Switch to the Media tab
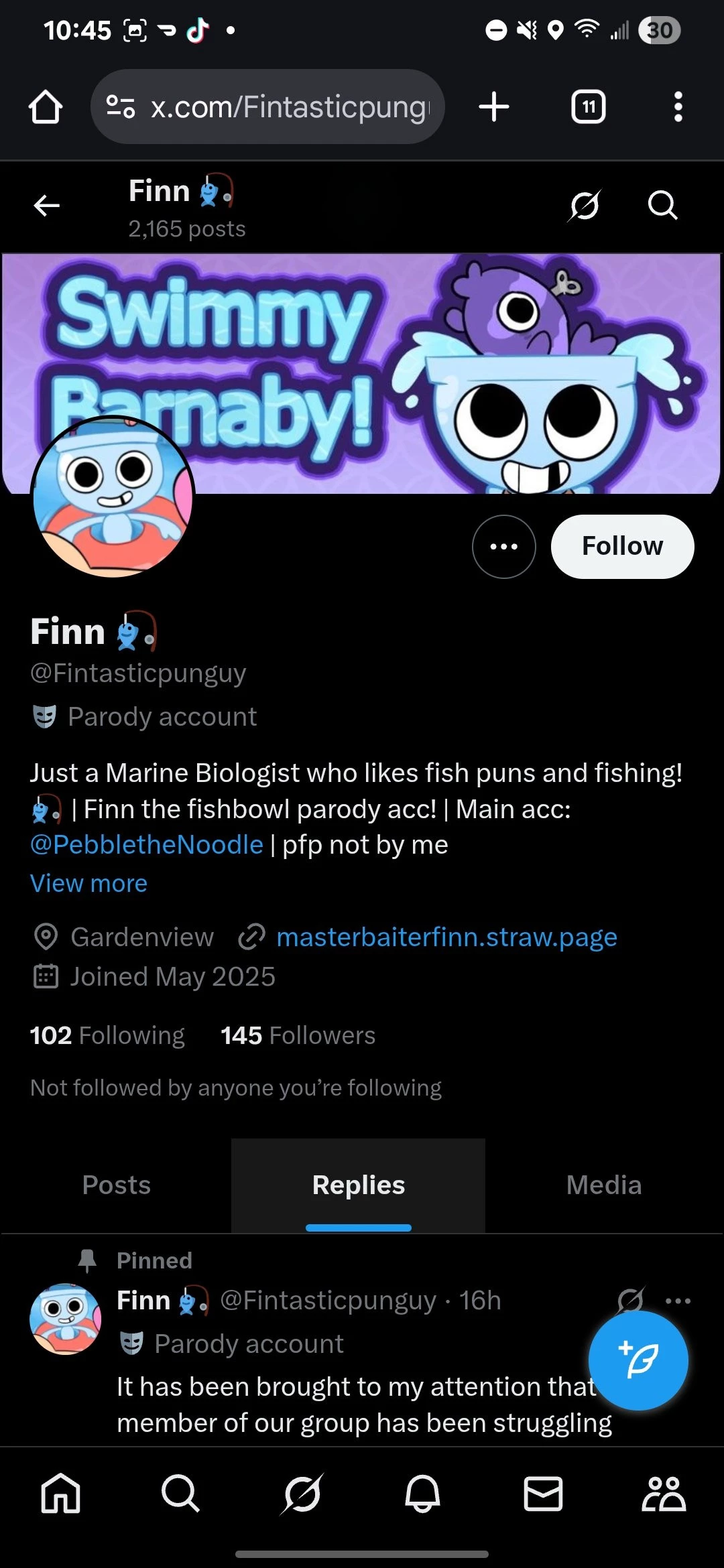The height and width of the screenshot is (1568, 724). point(604,1185)
